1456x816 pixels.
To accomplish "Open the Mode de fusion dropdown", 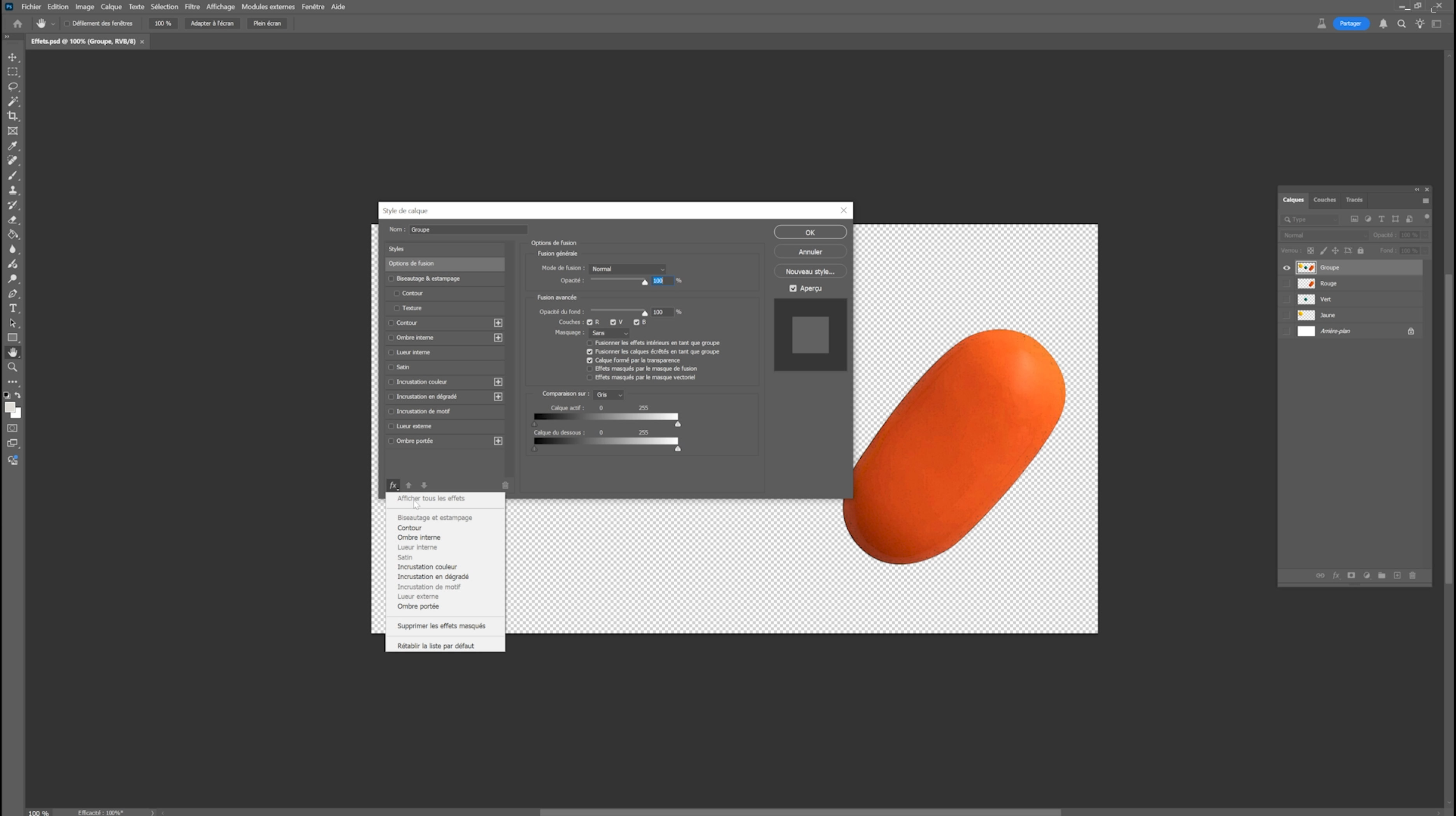I will coord(627,269).
